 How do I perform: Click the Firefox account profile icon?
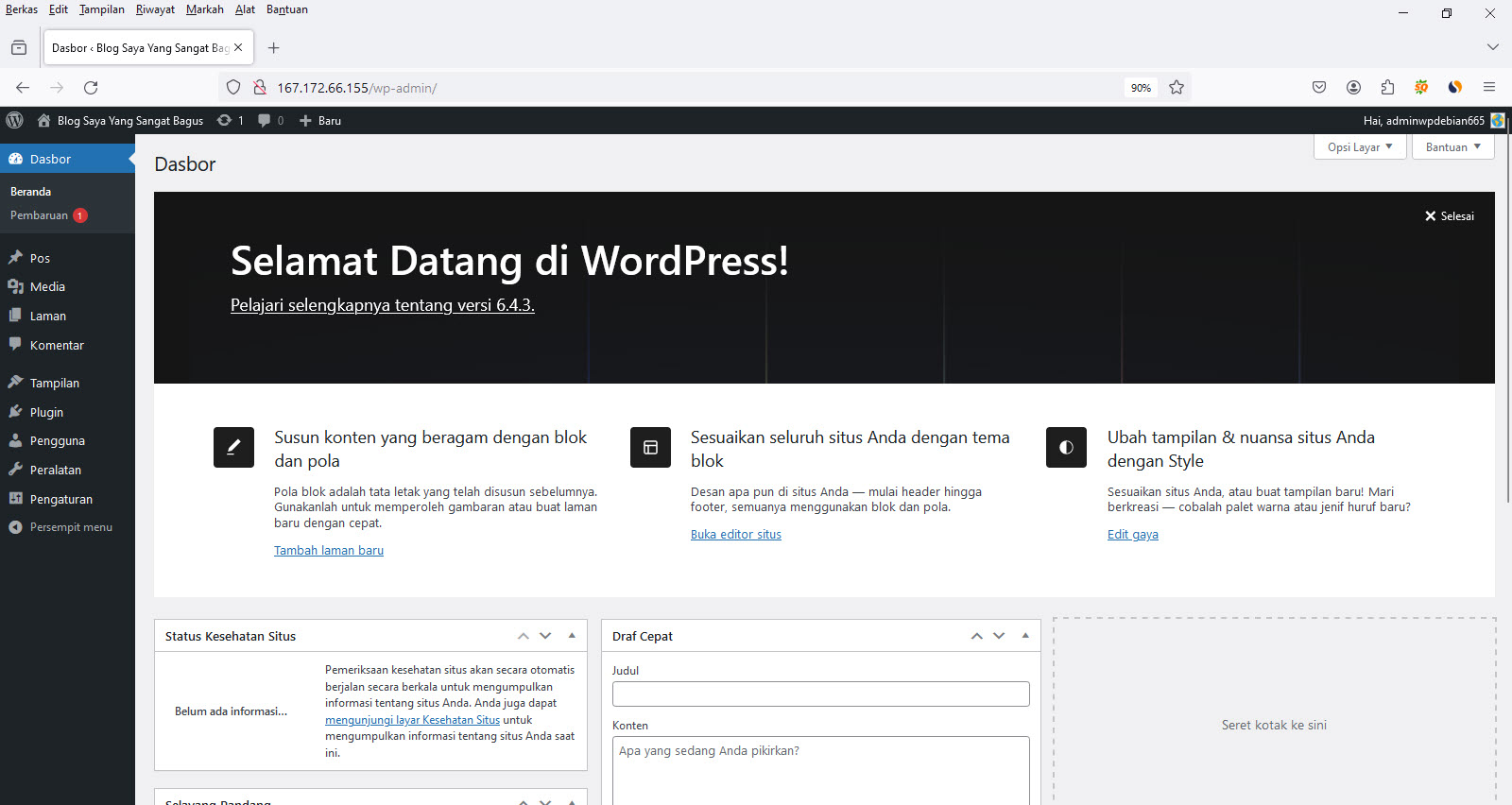pyautogui.click(x=1353, y=88)
